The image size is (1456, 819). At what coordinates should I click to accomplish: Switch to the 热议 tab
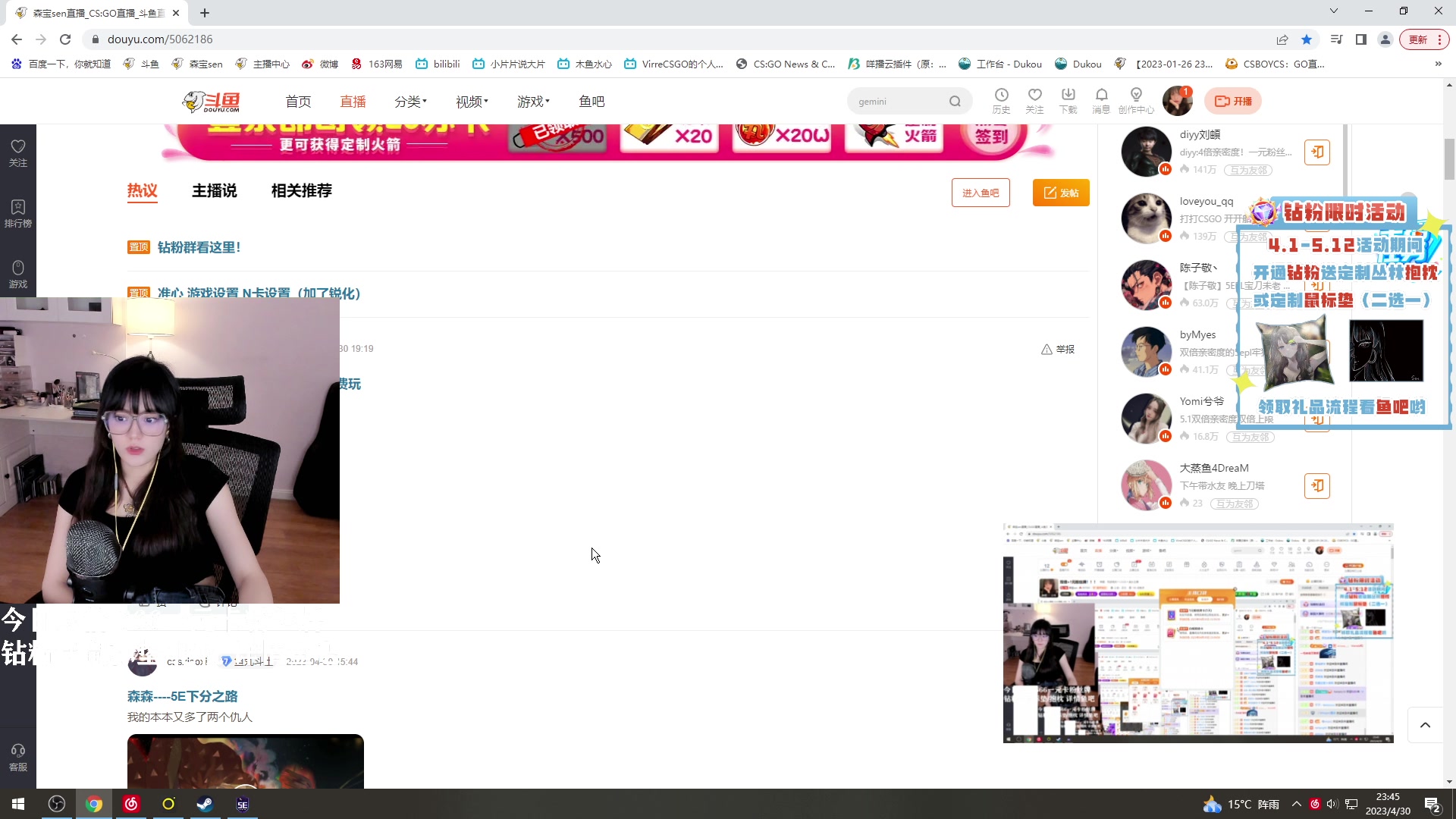(142, 191)
